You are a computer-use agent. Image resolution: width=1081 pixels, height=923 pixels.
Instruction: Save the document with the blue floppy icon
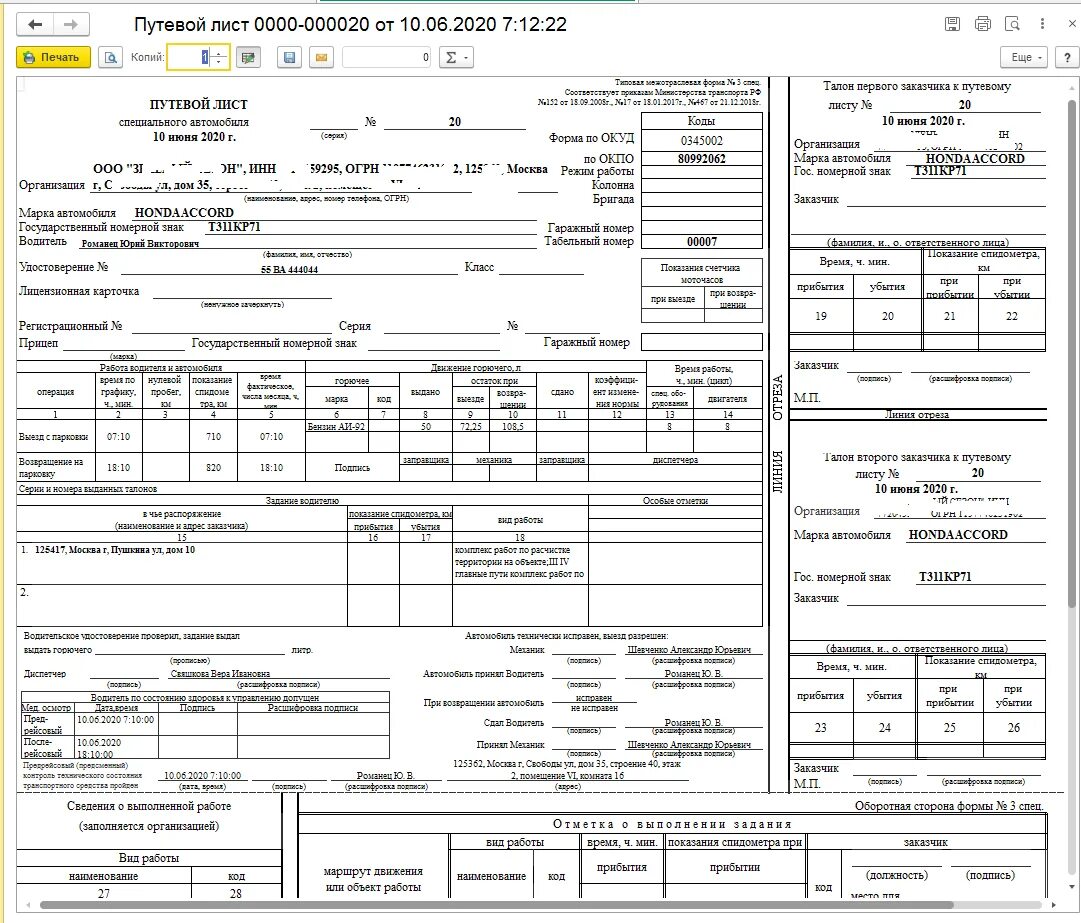[290, 57]
